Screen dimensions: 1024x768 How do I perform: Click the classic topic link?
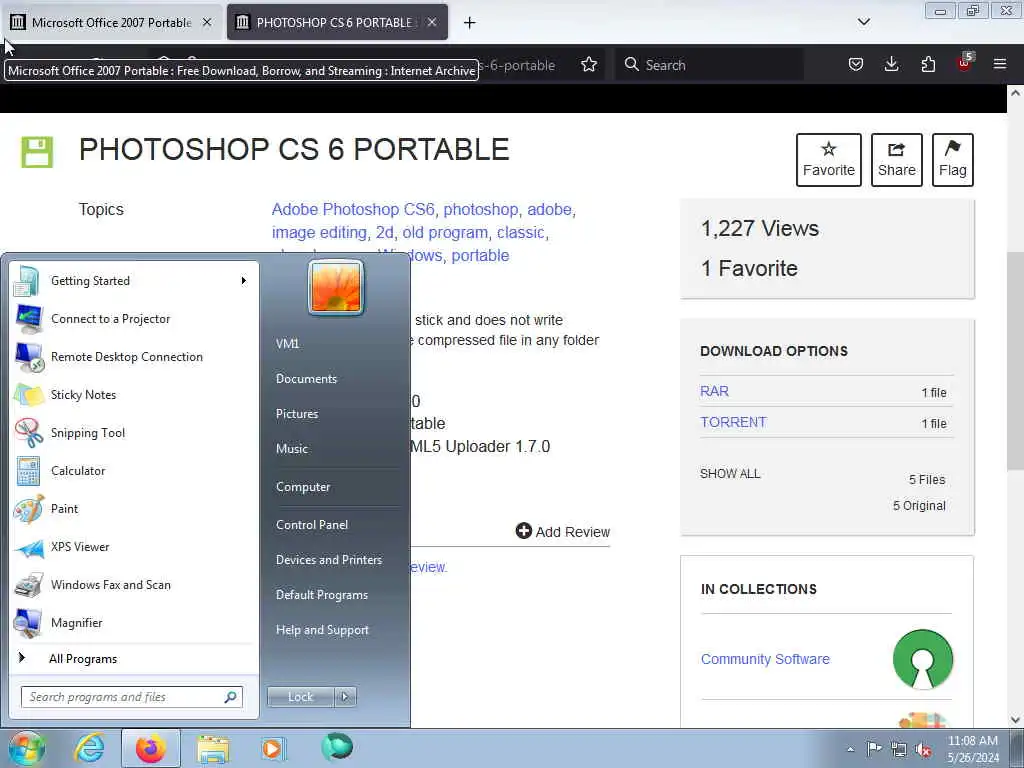tap(520, 232)
